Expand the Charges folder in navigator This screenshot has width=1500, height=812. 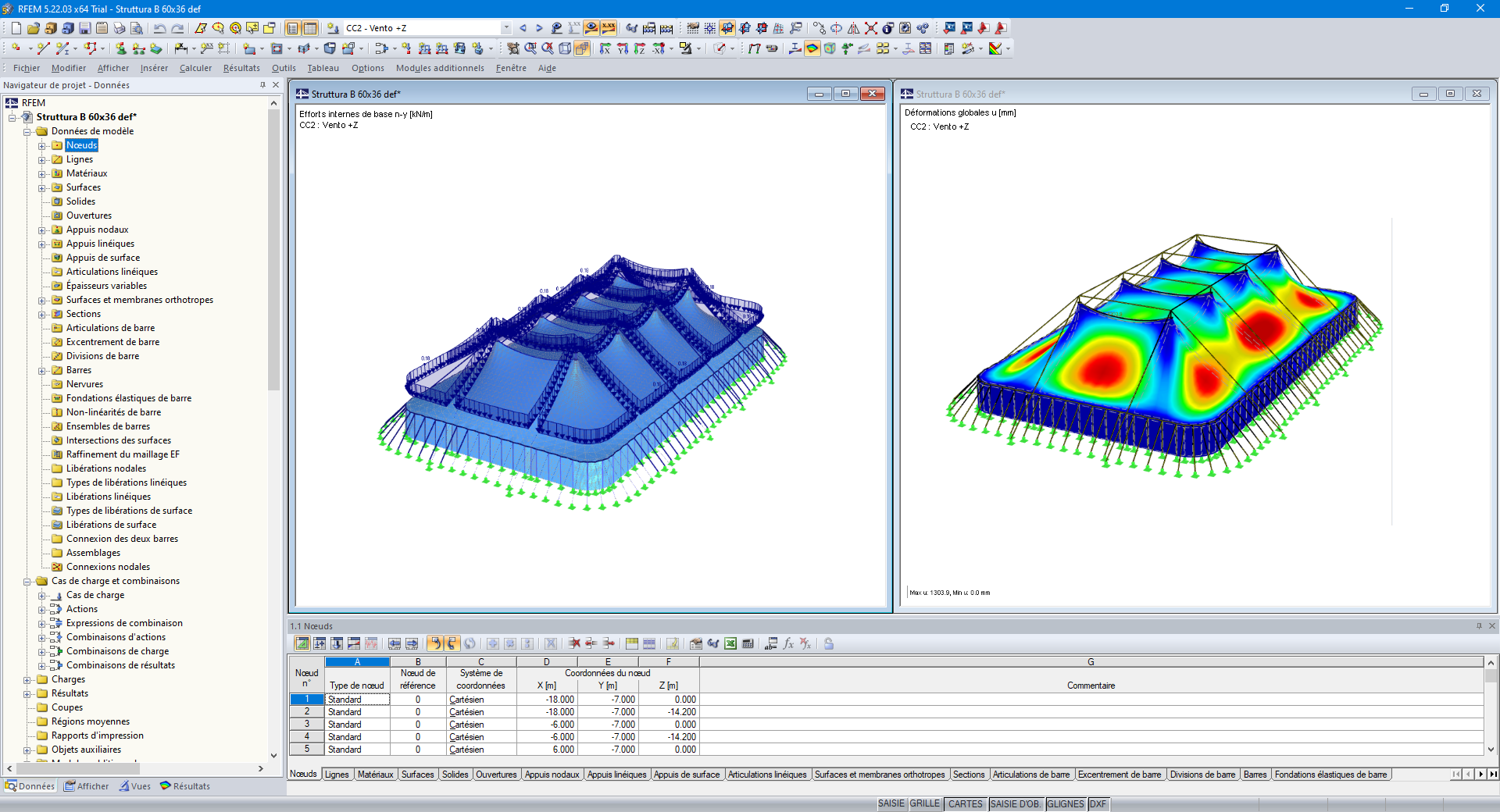tap(27, 680)
